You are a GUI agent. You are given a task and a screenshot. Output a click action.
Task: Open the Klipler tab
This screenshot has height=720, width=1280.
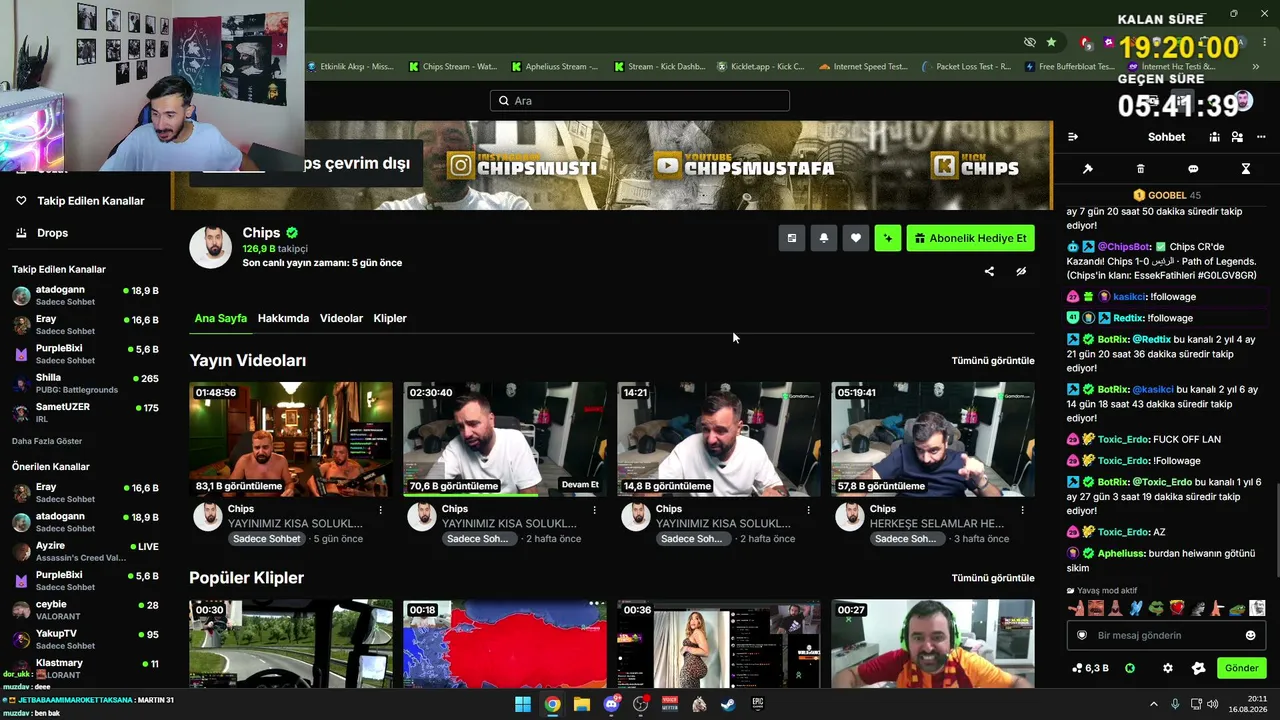[390, 318]
